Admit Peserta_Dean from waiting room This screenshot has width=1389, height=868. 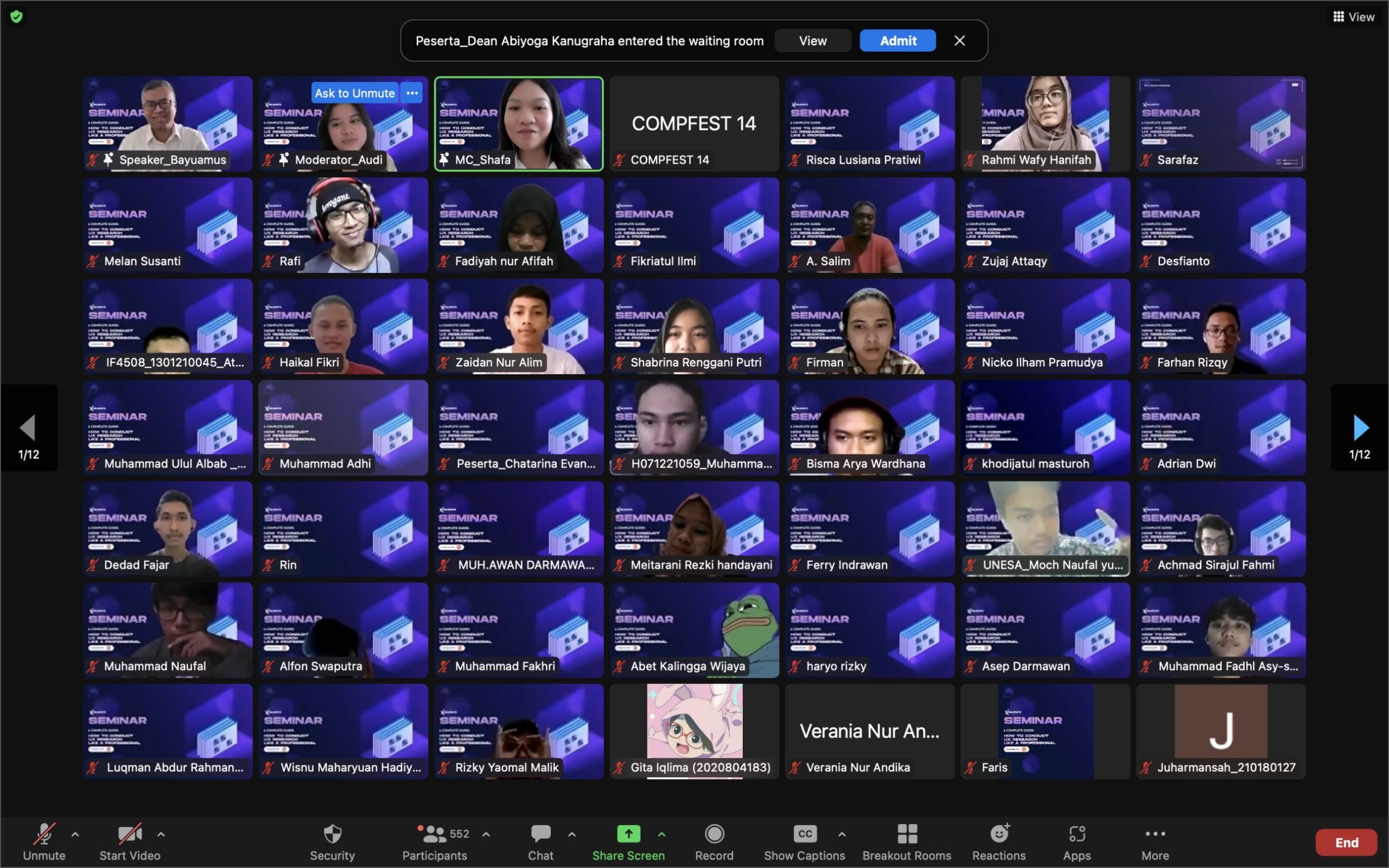897,41
